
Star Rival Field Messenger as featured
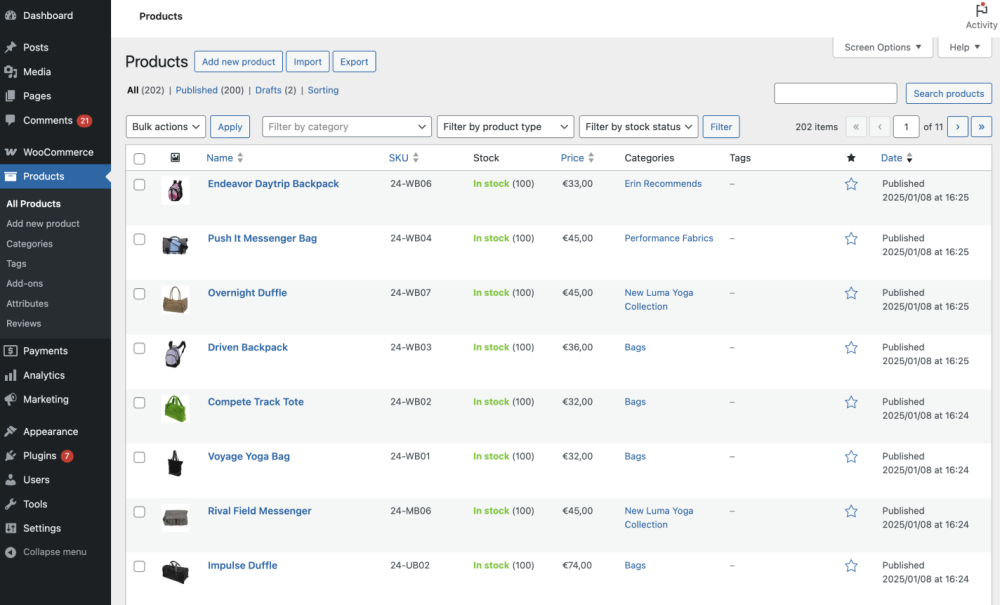pos(851,511)
